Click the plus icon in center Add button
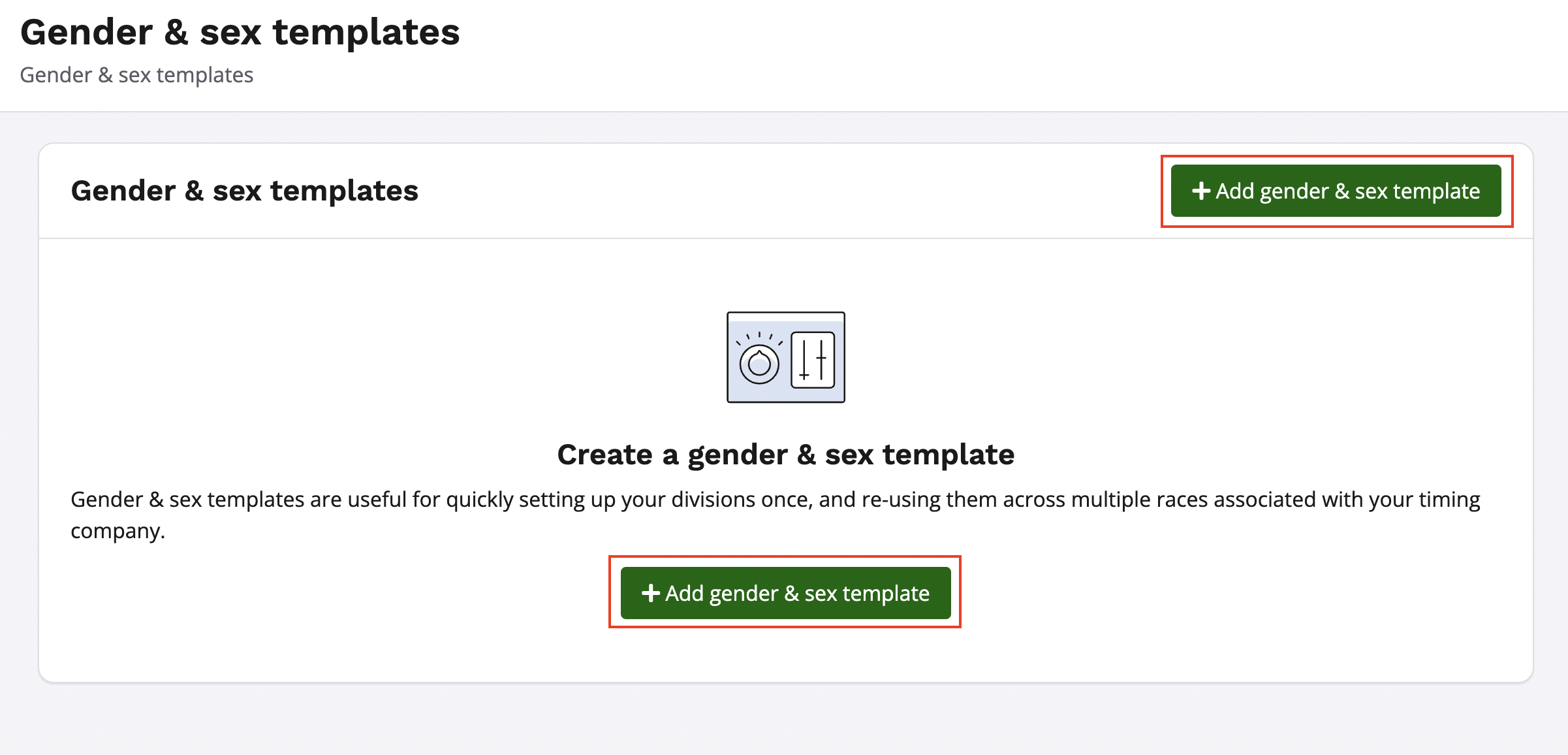This screenshot has width=1568, height=755. click(650, 593)
